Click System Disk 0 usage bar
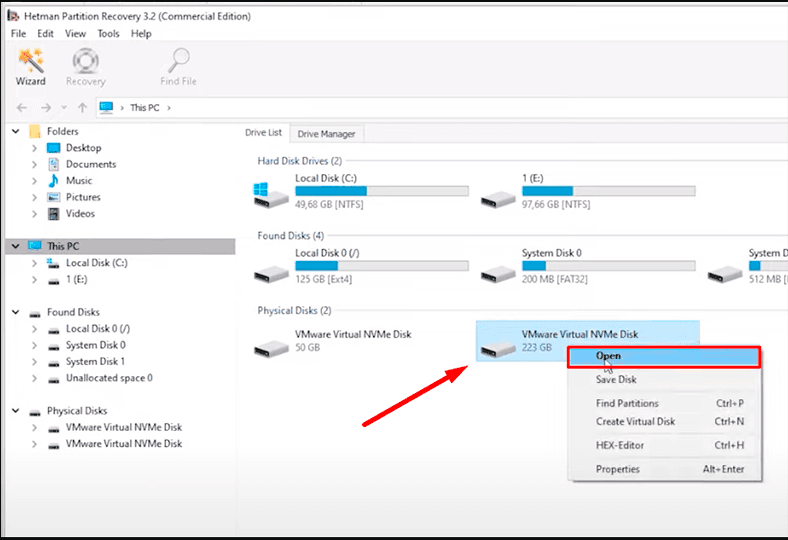 (609, 266)
